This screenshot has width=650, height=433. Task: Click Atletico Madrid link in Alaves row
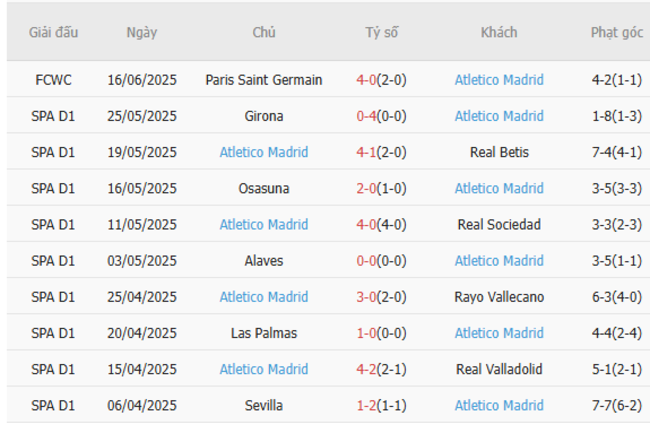coord(499,261)
